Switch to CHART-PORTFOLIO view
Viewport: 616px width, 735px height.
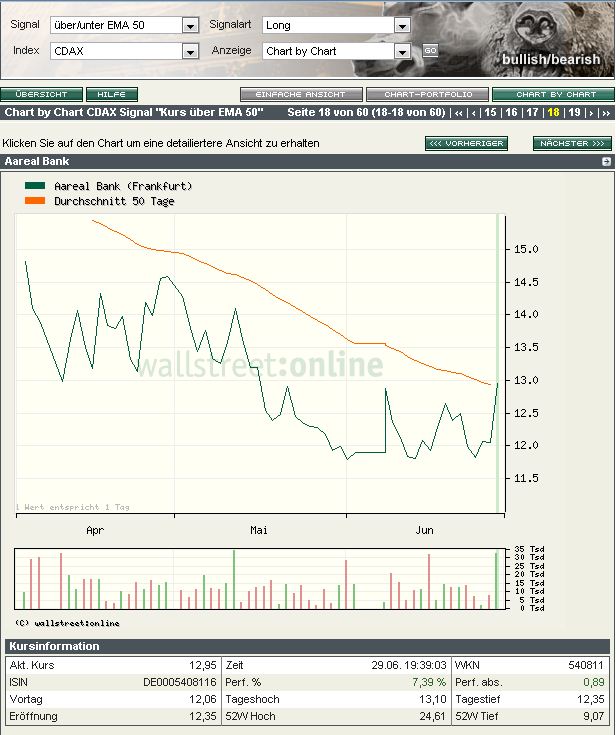coord(428,94)
